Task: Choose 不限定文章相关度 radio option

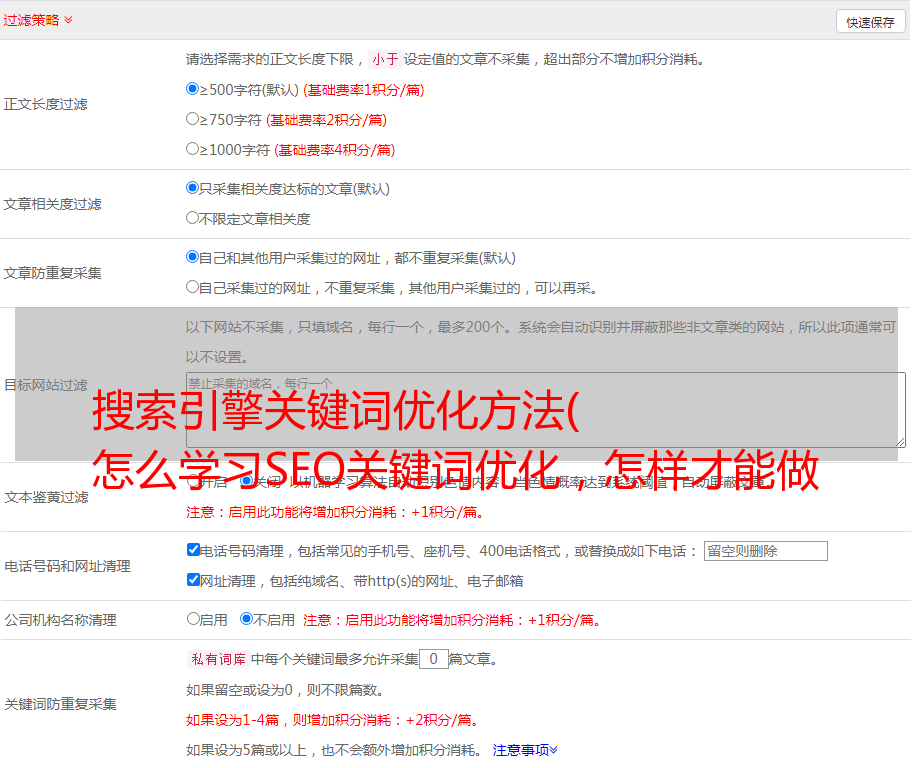Action: click(x=192, y=218)
